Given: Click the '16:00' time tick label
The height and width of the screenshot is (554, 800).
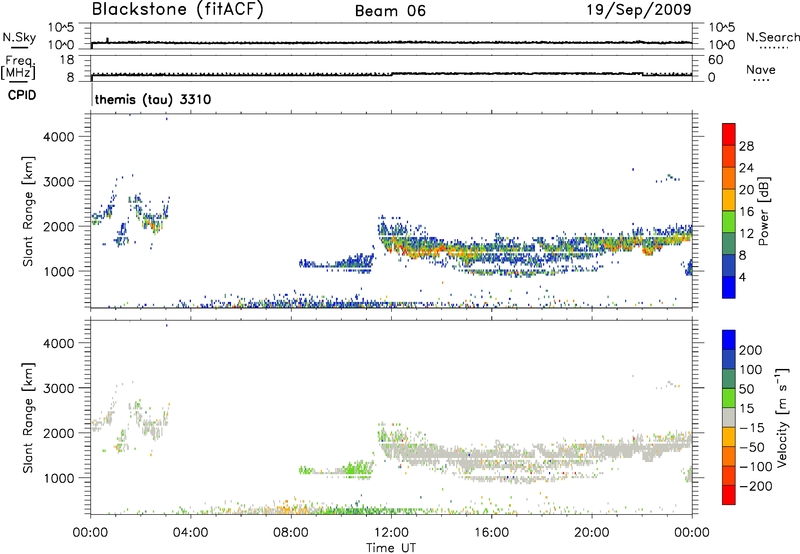Looking at the screenshot, I should [x=491, y=533].
